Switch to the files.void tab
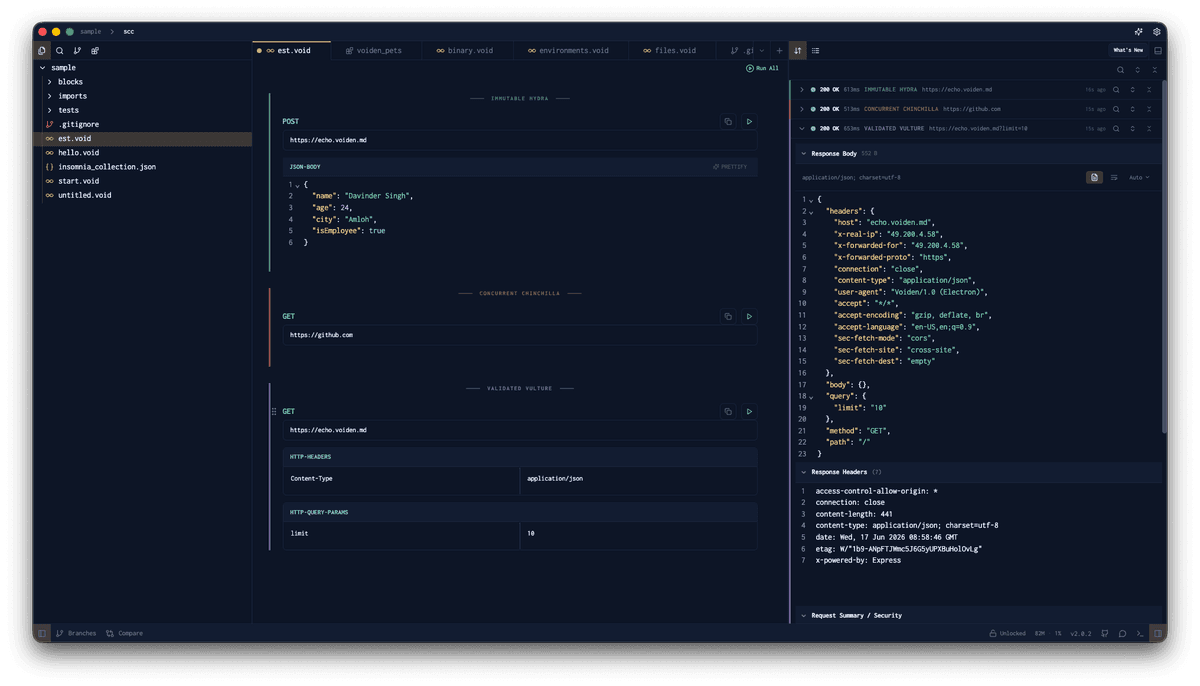Screen dimensions: 1200x686 tap(670, 50)
